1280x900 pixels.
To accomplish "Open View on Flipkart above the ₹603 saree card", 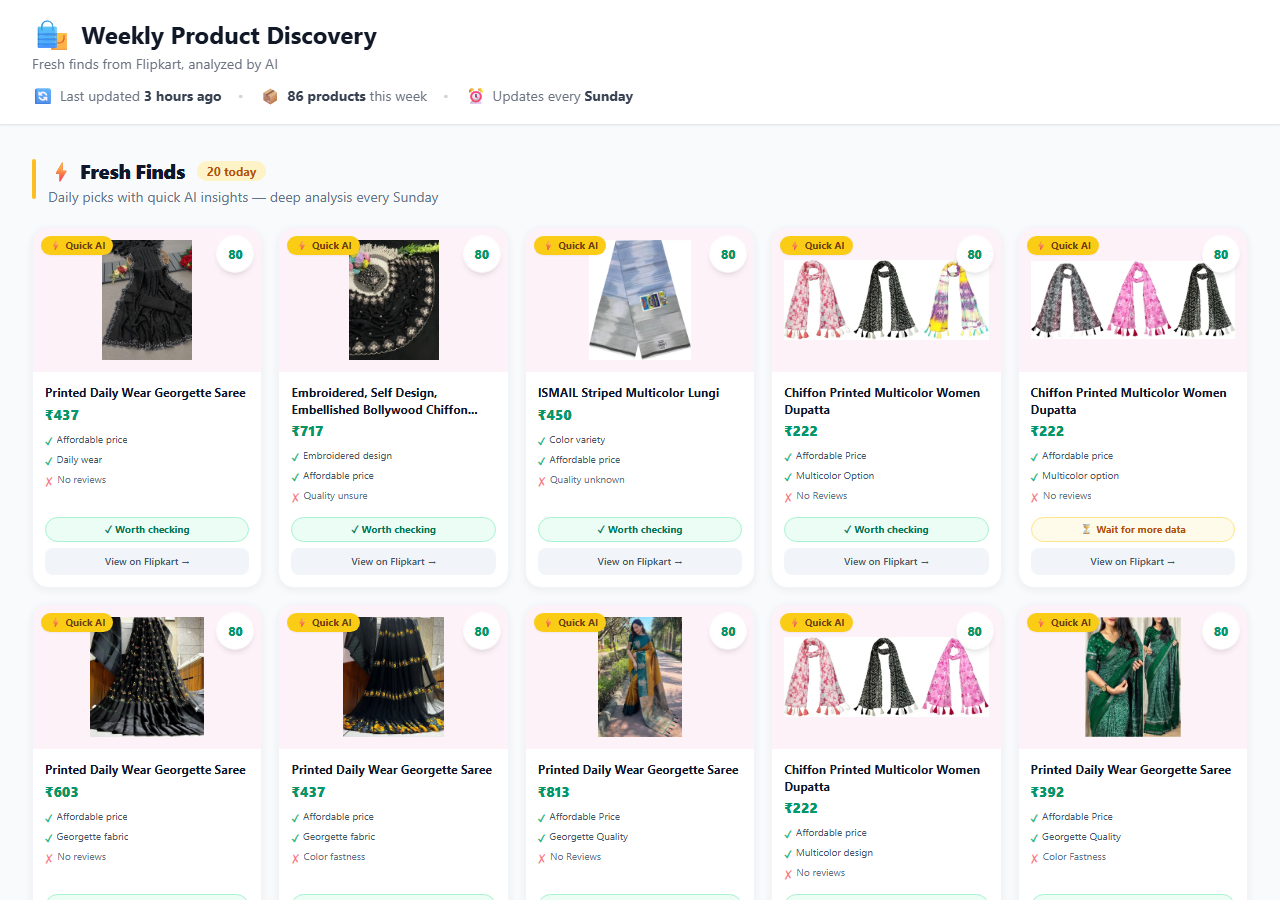I will tap(147, 561).
